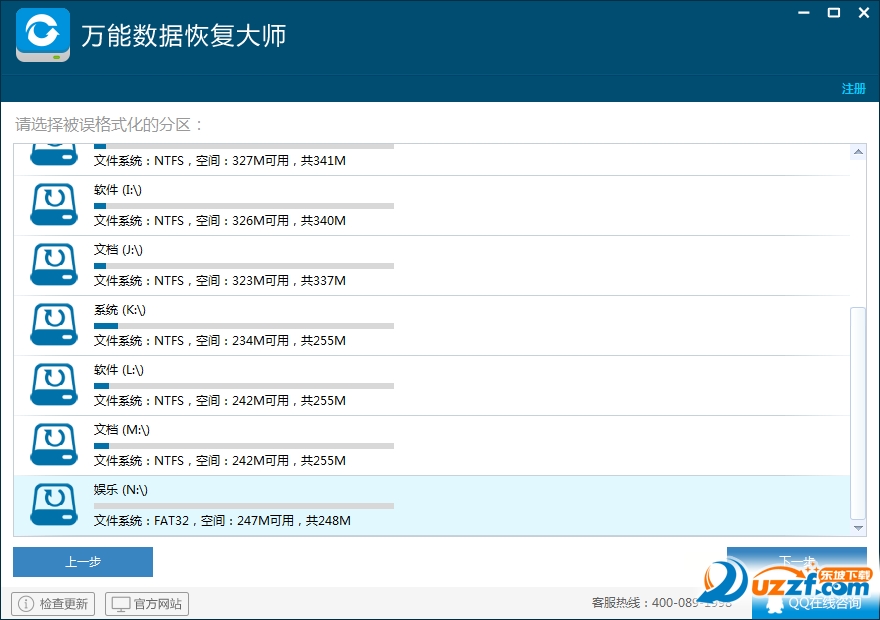Open the 注册 registration link
Viewport: 880px width, 620px height.
854,89
